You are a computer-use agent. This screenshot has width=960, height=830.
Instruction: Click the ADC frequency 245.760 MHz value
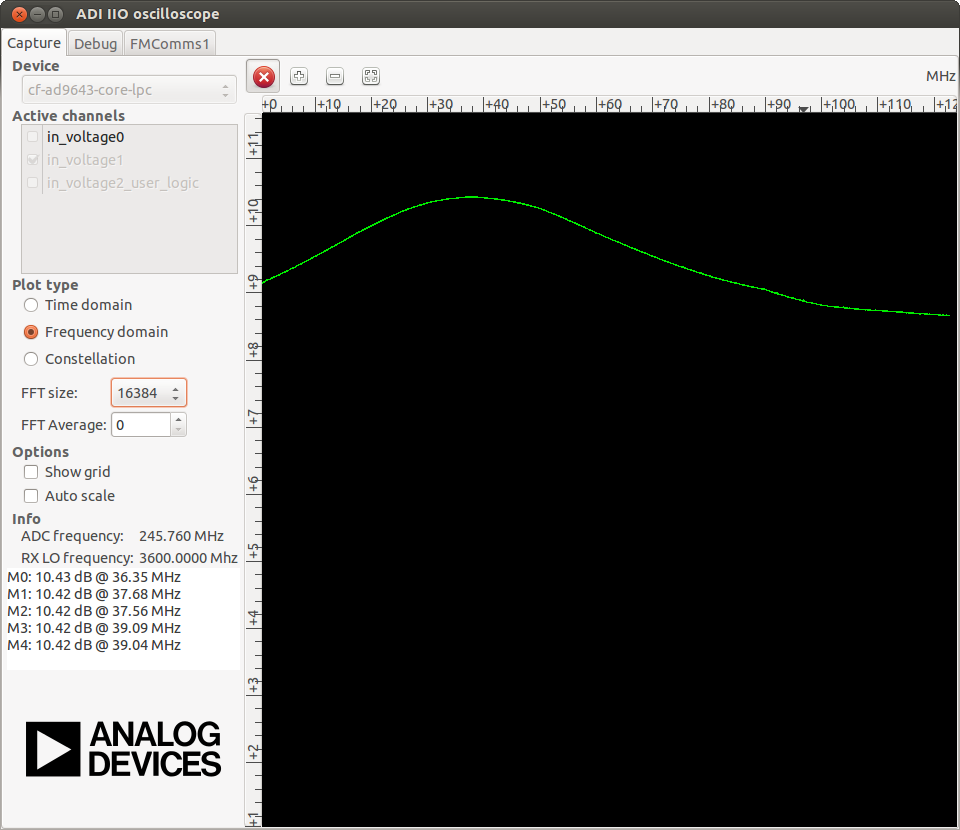(x=181, y=536)
